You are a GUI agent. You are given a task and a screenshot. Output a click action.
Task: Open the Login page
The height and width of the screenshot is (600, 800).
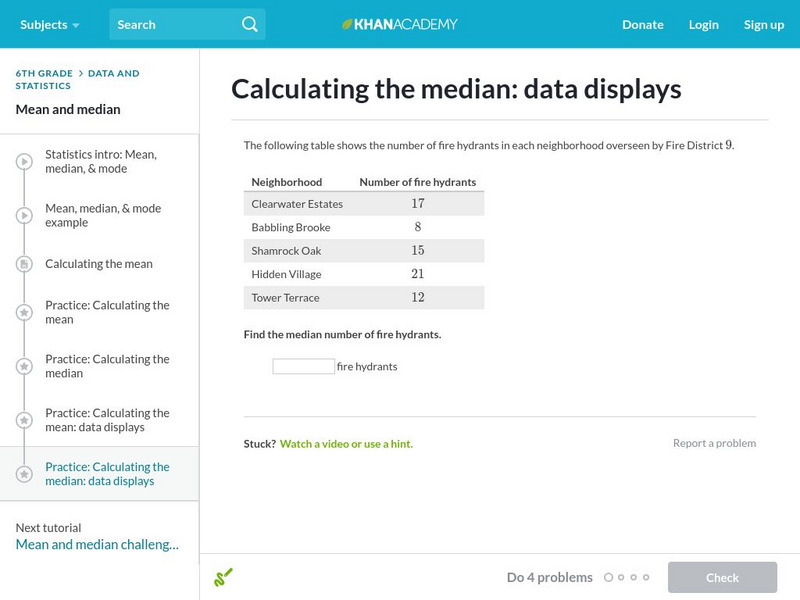[x=703, y=24]
